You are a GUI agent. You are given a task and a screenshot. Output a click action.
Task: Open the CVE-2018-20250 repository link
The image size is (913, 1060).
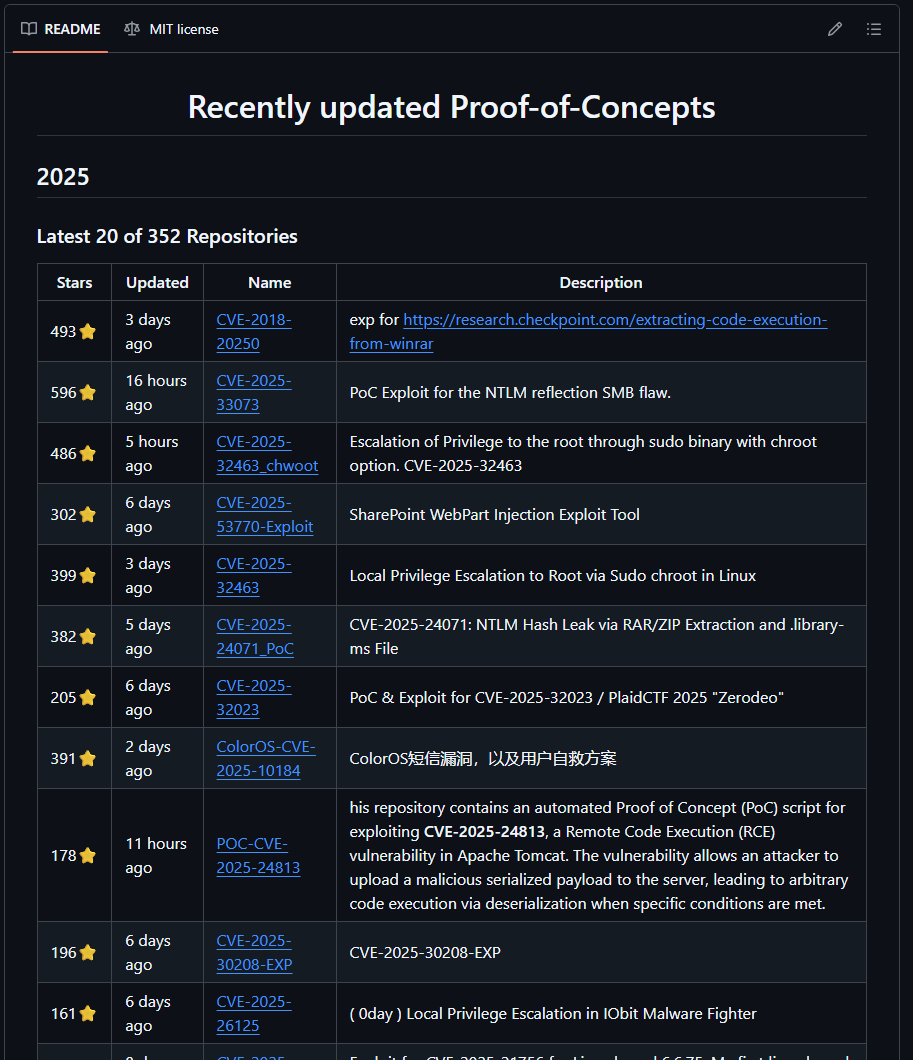(253, 332)
